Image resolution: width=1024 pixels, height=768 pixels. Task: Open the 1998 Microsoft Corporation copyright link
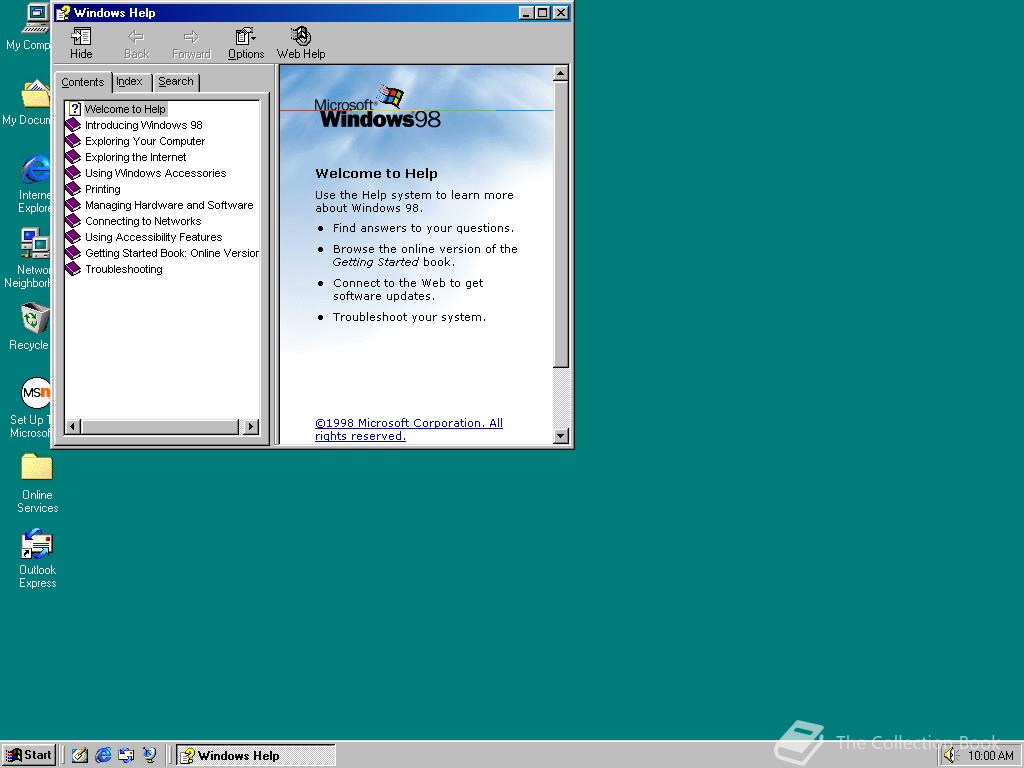(x=409, y=429)
